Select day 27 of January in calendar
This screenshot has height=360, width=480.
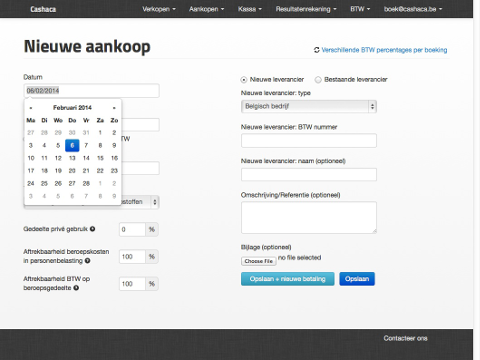[x=31, y=133]
